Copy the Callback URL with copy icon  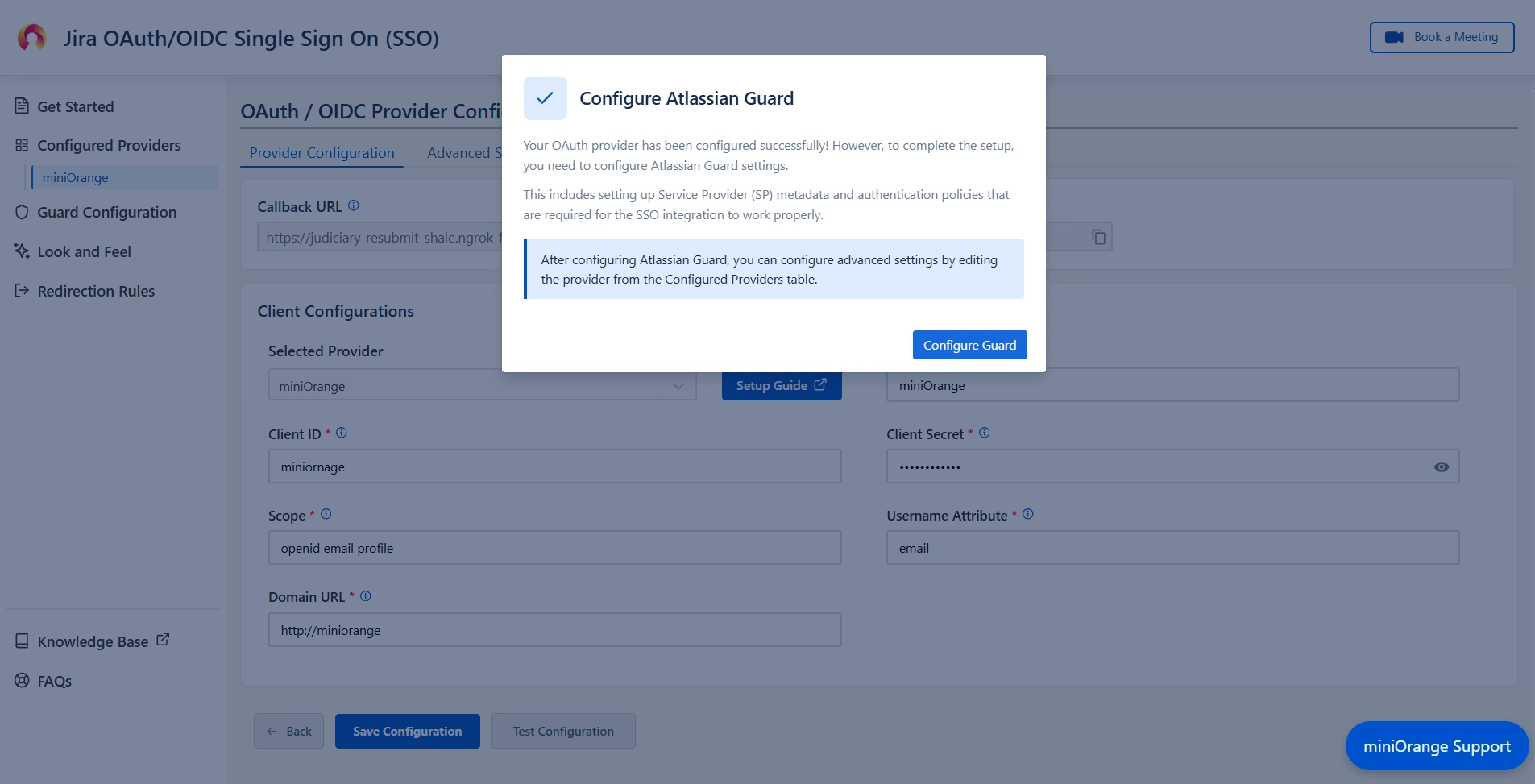coord(1098,236)
